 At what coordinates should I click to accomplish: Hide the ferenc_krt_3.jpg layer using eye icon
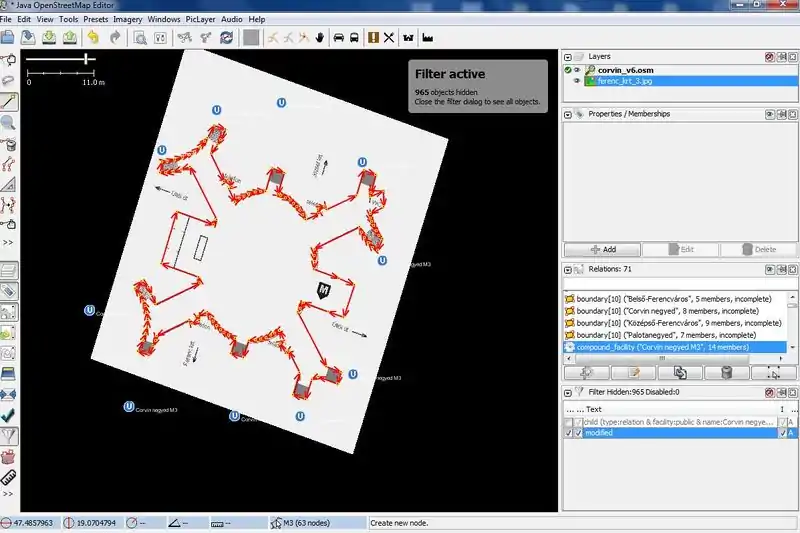[x=578, y=82]
